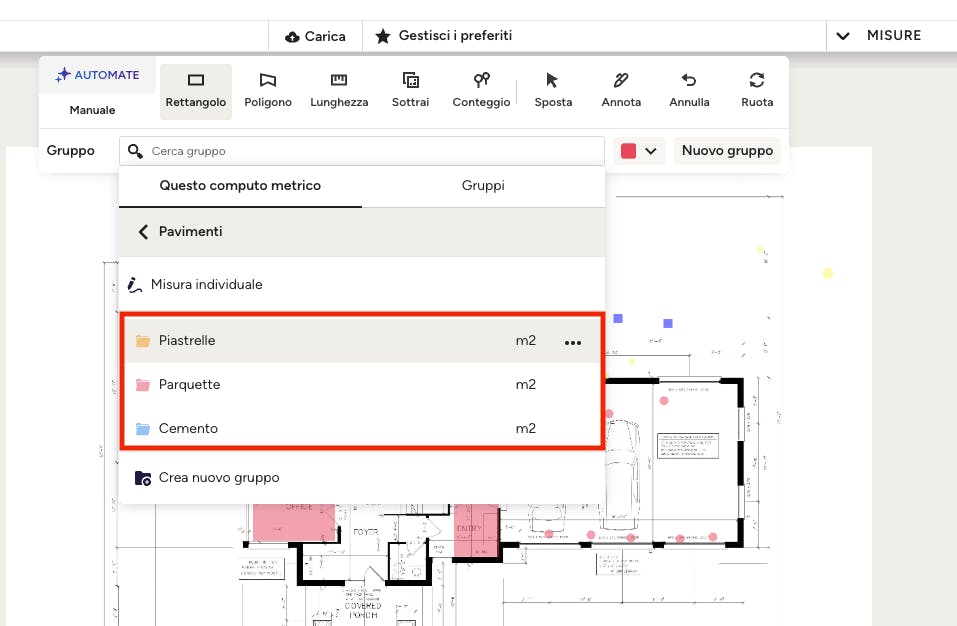
Task: Switch to AUTOMATE mode
Action: 98,75
